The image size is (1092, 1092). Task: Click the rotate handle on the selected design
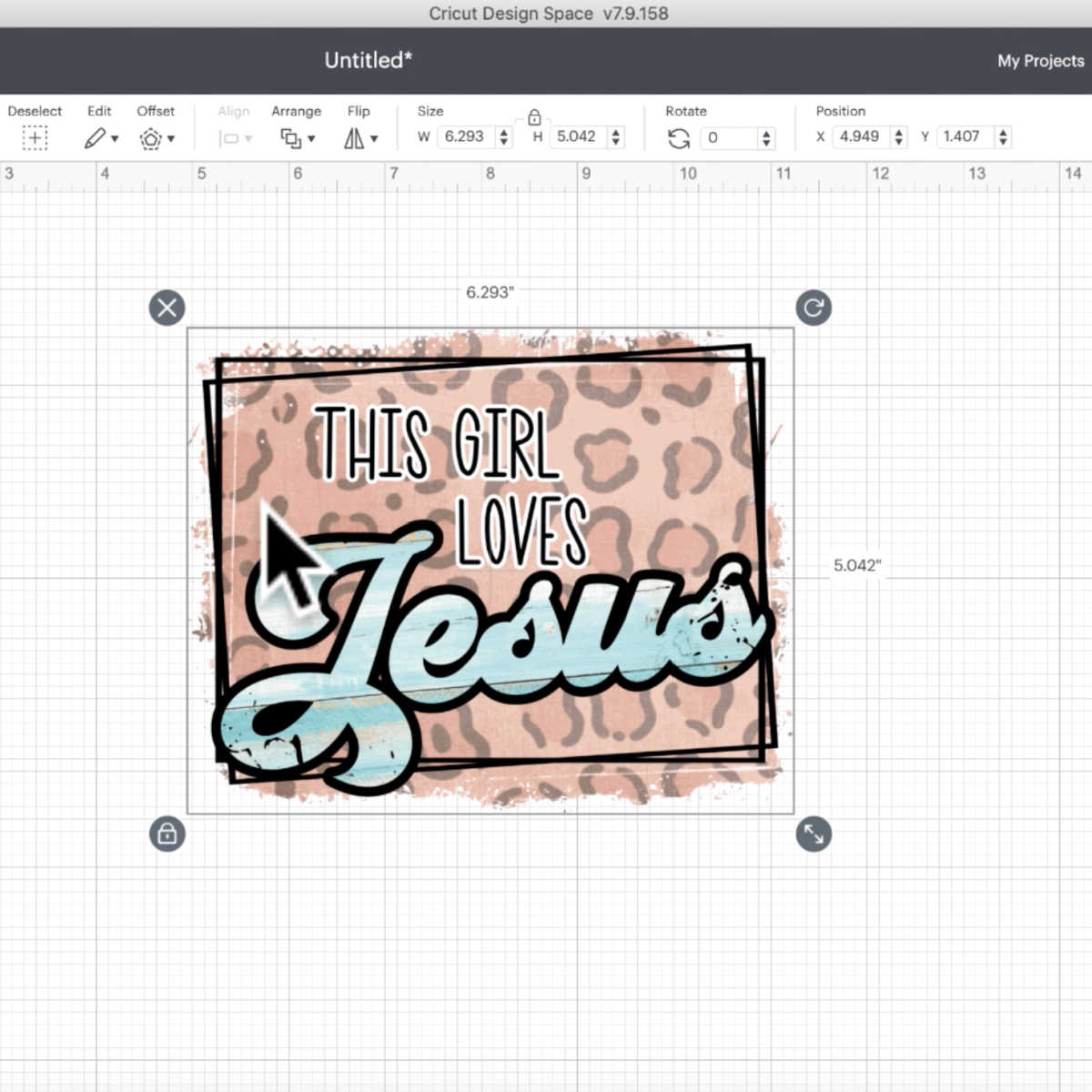(x=814, y=308)
